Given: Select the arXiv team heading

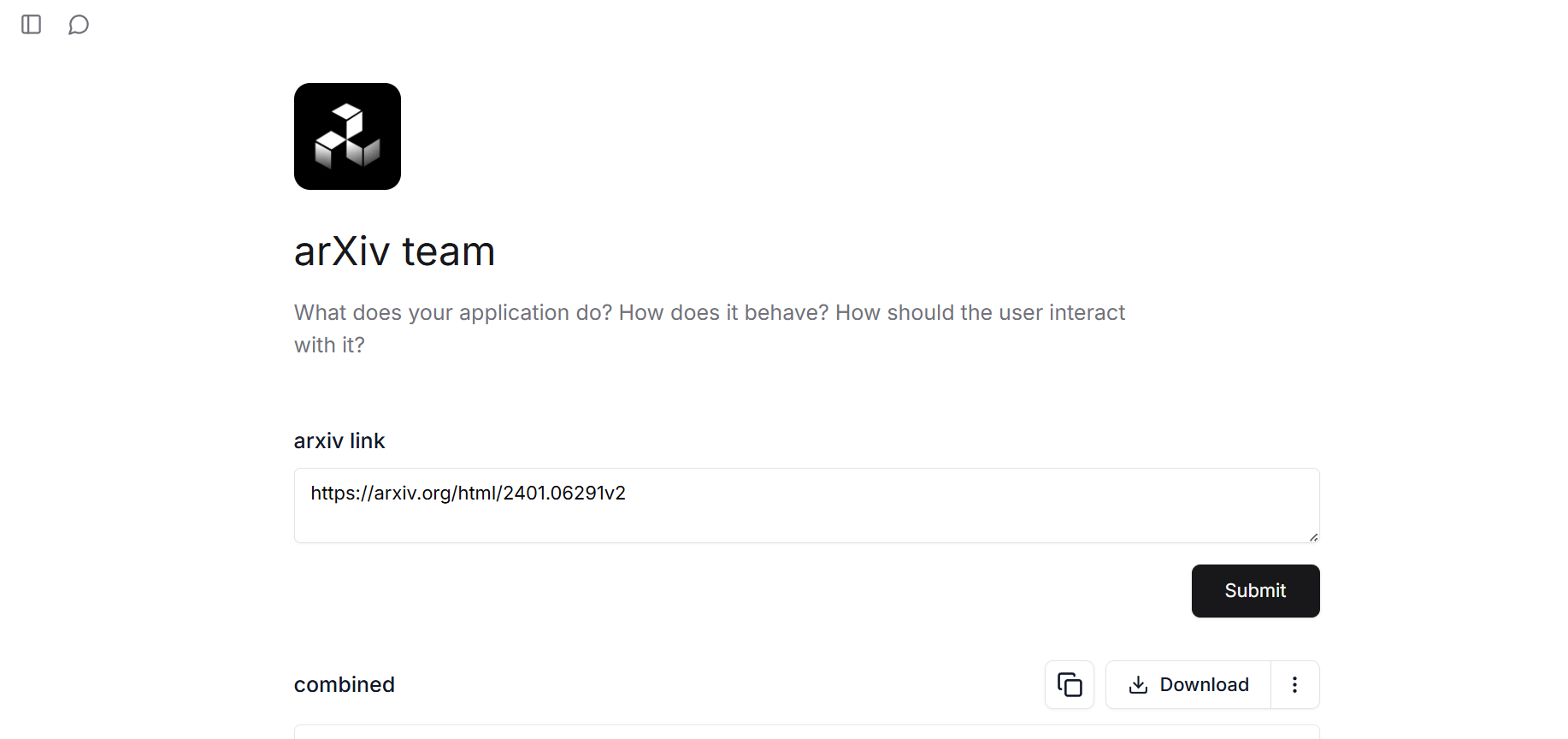Looking at the screenshot, I should (x=394, y=251).
